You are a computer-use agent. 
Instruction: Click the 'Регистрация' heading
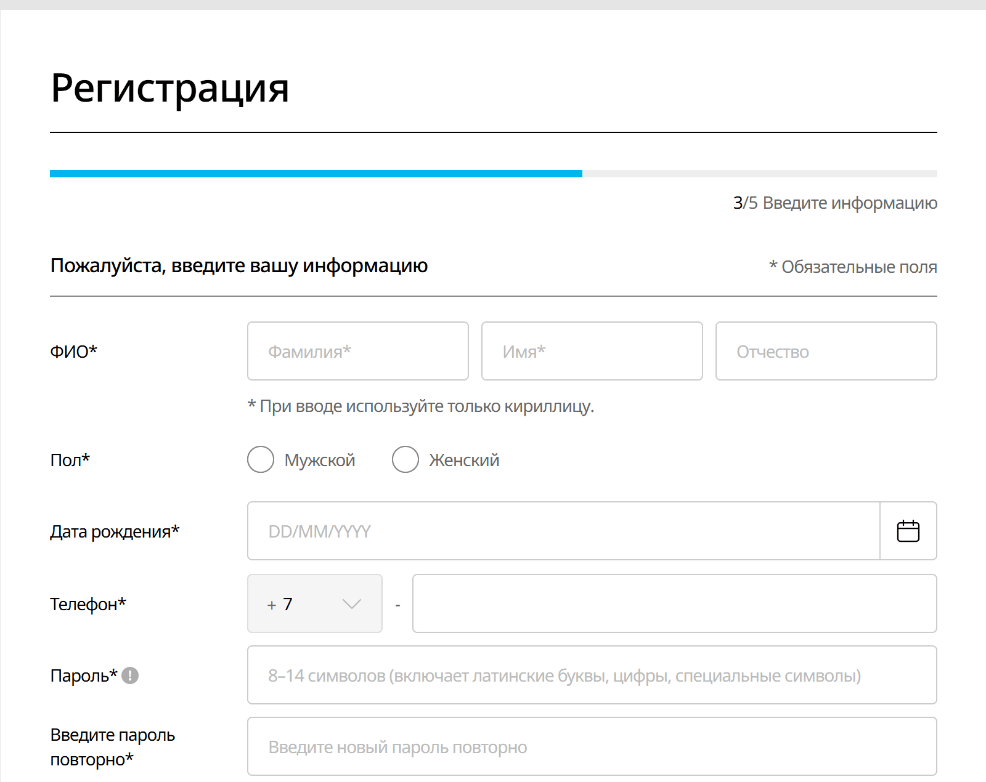point(170,88)
